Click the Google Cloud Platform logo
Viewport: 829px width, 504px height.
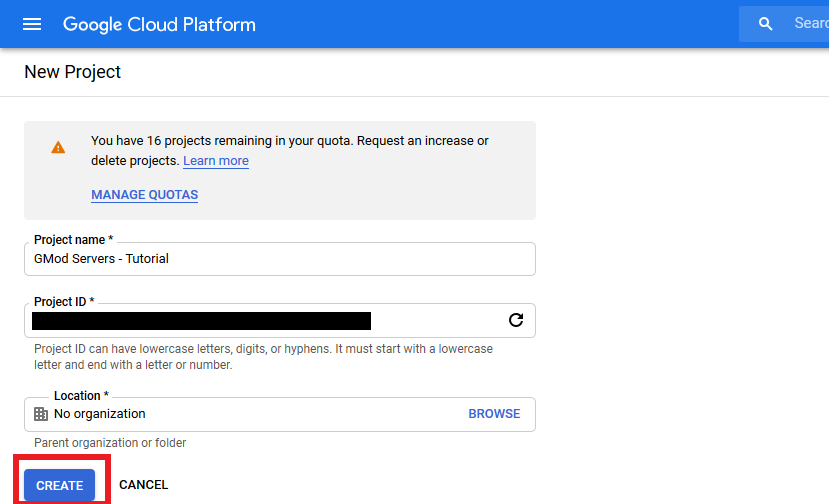point(159,24)
